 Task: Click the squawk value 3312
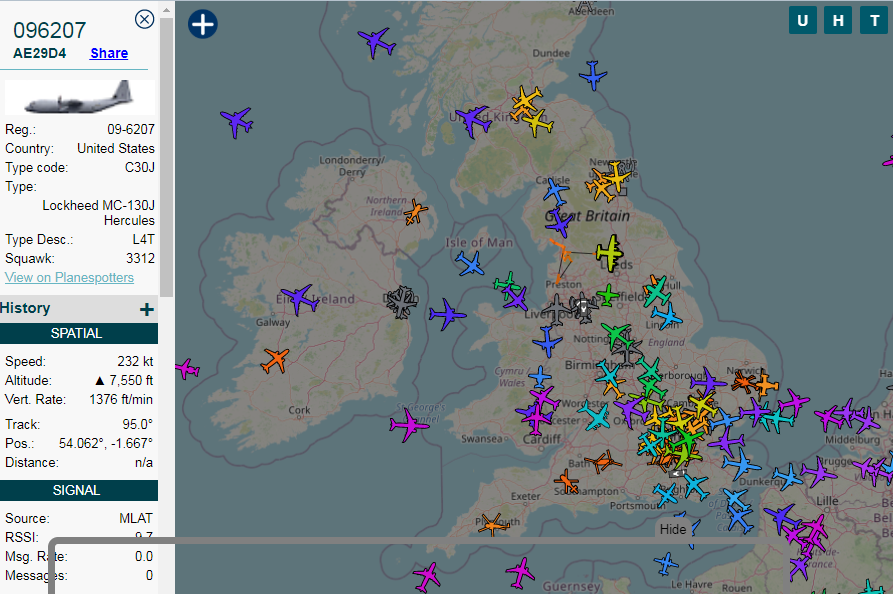click(140, 259)
